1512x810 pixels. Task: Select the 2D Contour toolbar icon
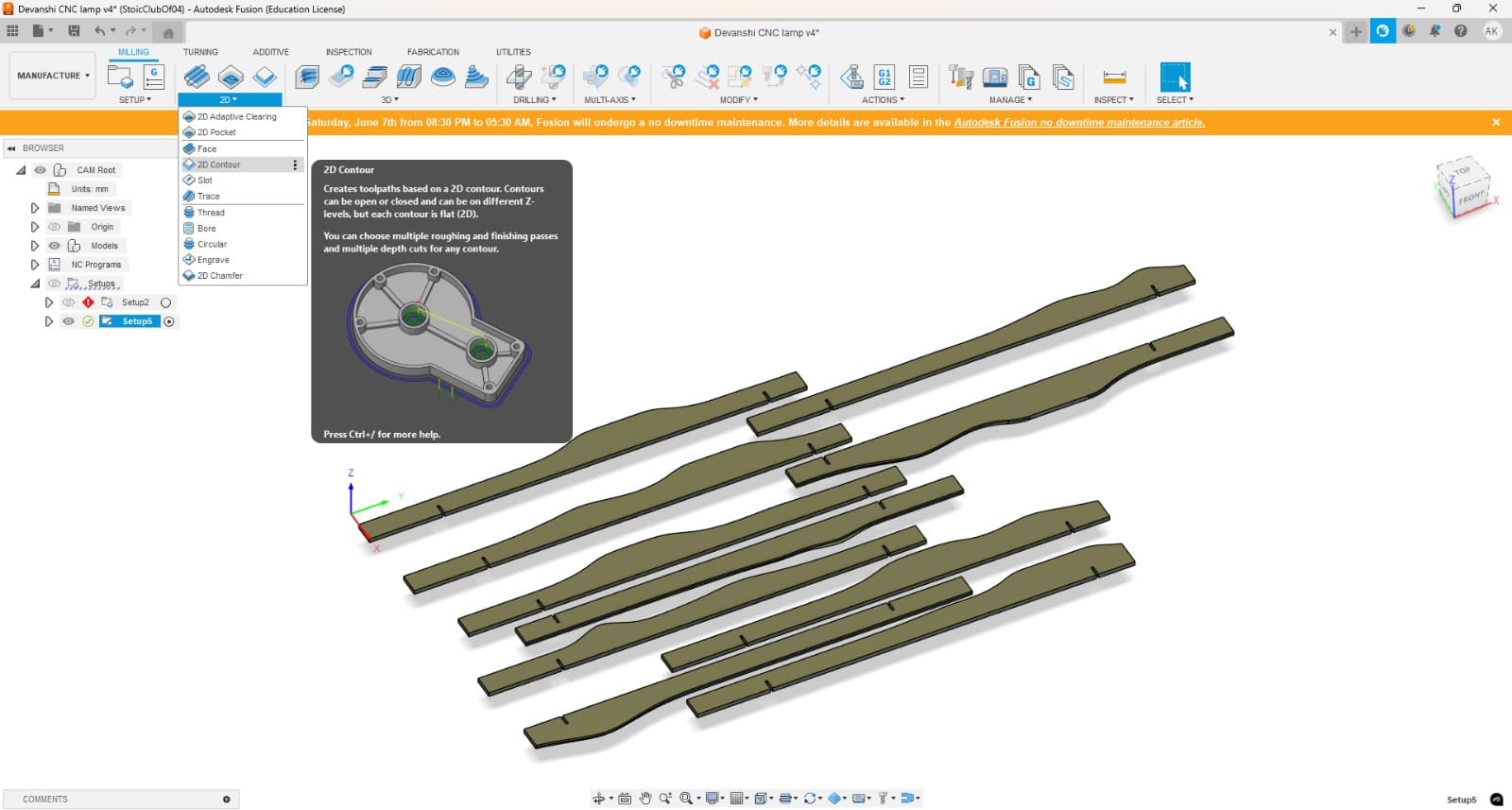click(265, 77)
